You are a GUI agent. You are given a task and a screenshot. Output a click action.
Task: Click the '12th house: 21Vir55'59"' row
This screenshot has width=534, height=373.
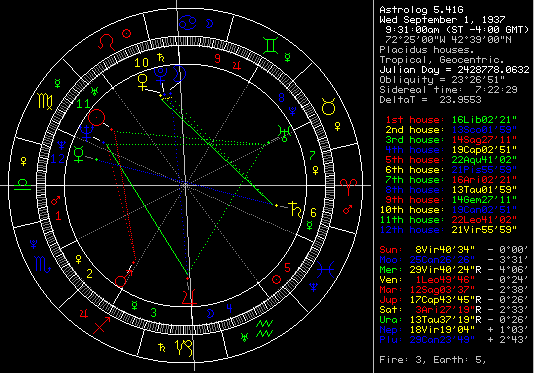coord(448,230)
